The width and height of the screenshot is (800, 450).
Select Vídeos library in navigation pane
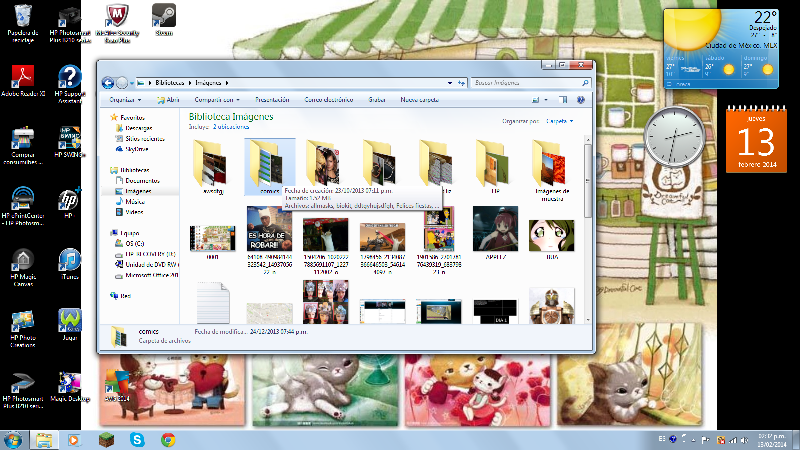[130, 212]
